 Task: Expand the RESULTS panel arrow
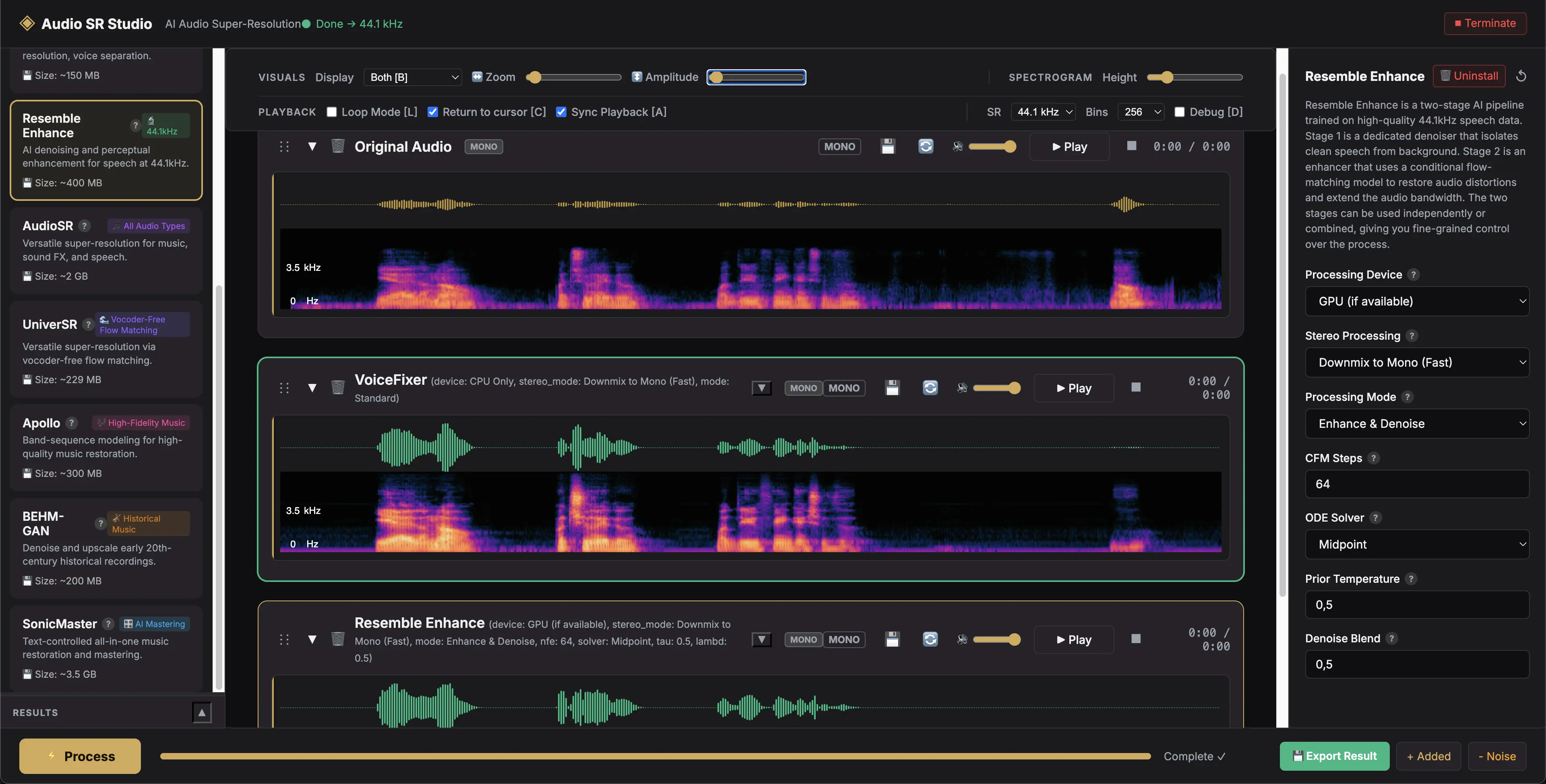(x=202, y=713)
